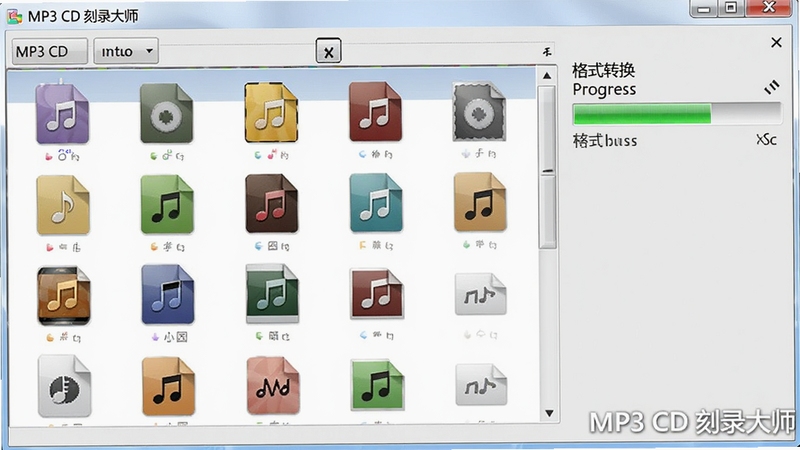The image size is (800, 450).
Task: Select the green music file in second row
Action: (167, 204)
